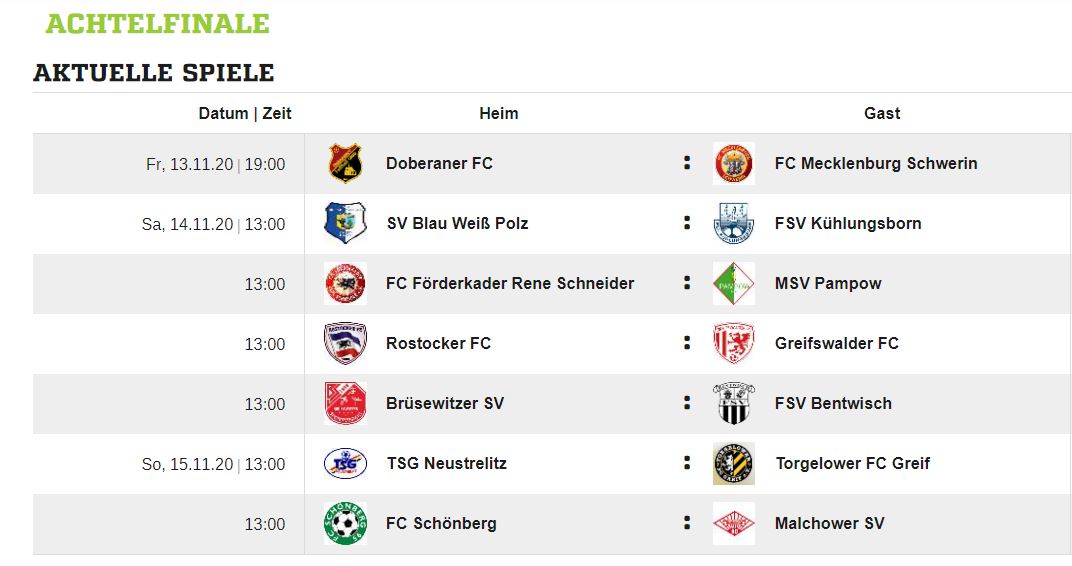The image size is (1072, 566).
Task: Click the FC Schönberg football logo
Action: point(346,523)
